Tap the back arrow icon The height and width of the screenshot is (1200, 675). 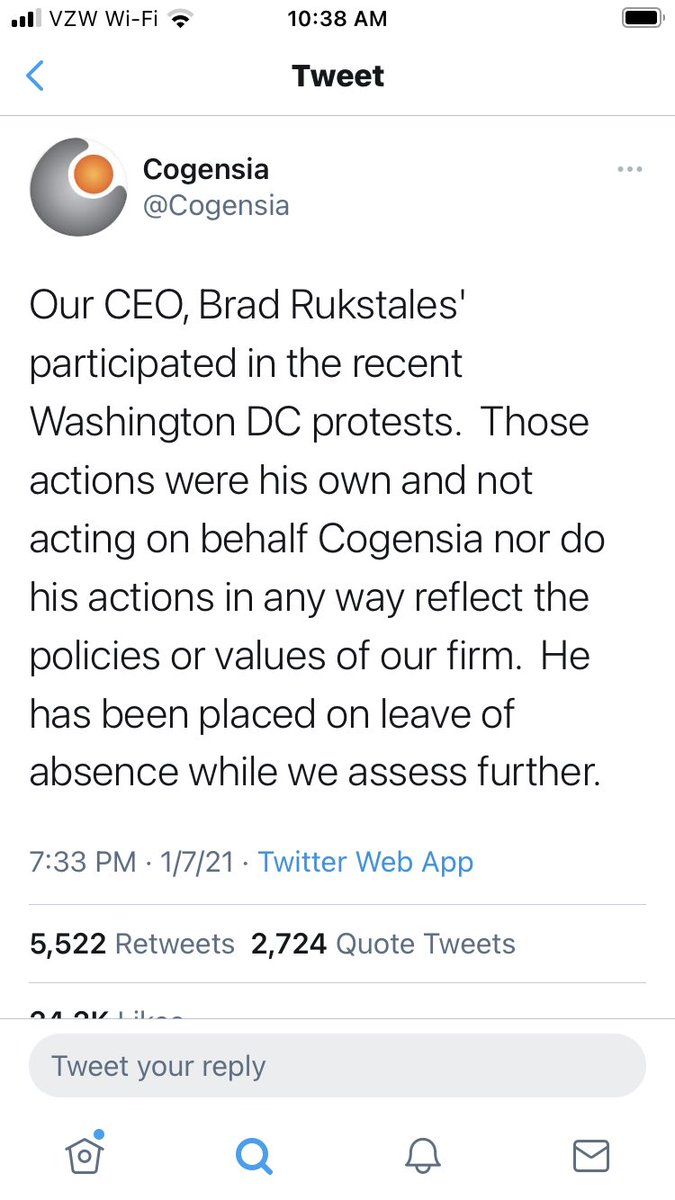35,76
